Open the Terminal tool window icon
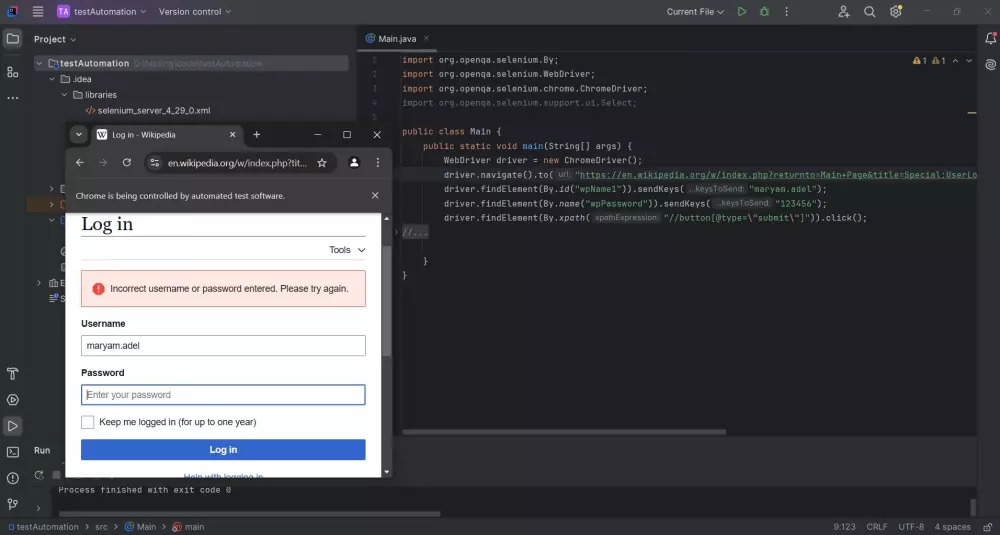 12,452
